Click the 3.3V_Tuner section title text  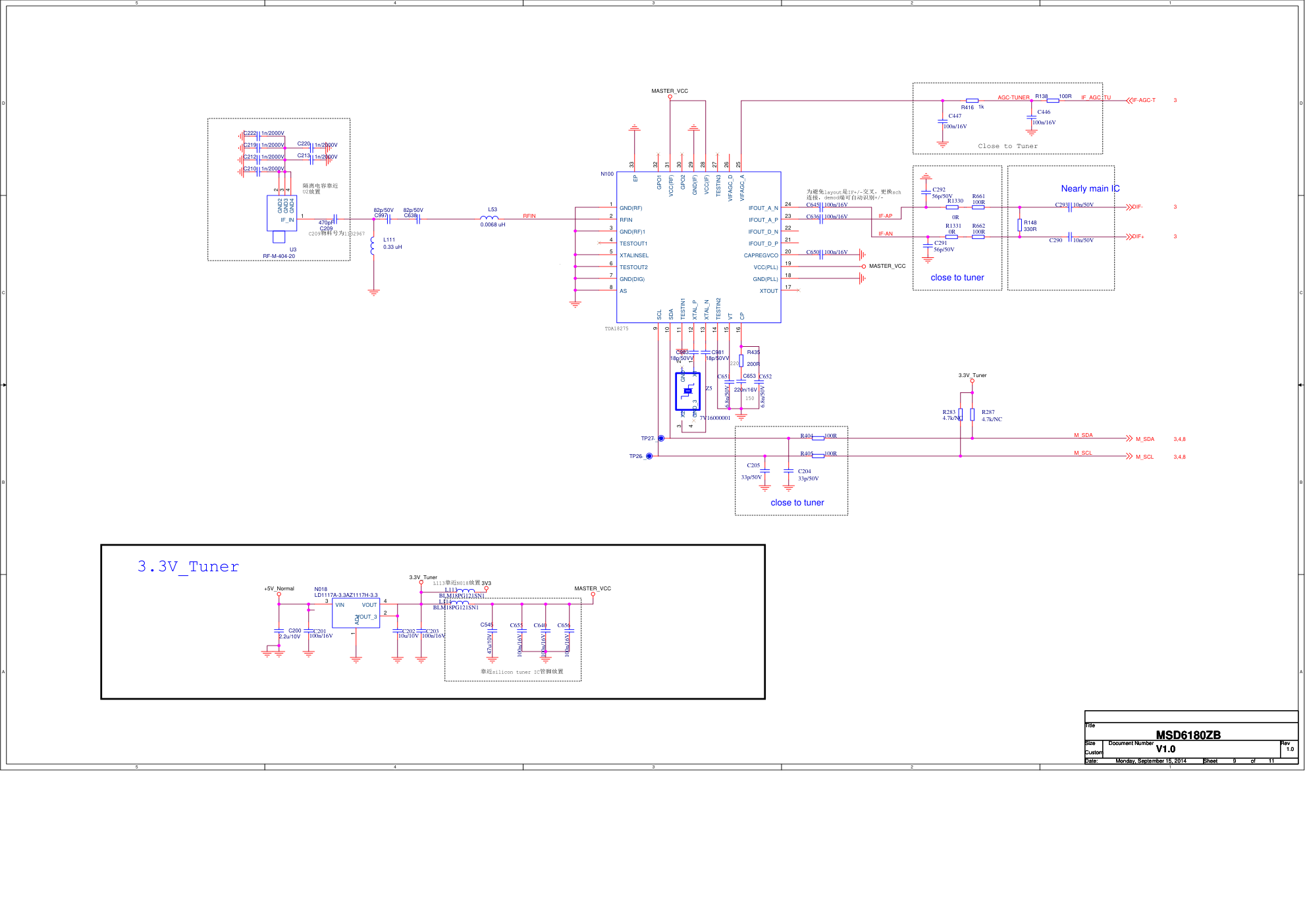tap(188, 567)
